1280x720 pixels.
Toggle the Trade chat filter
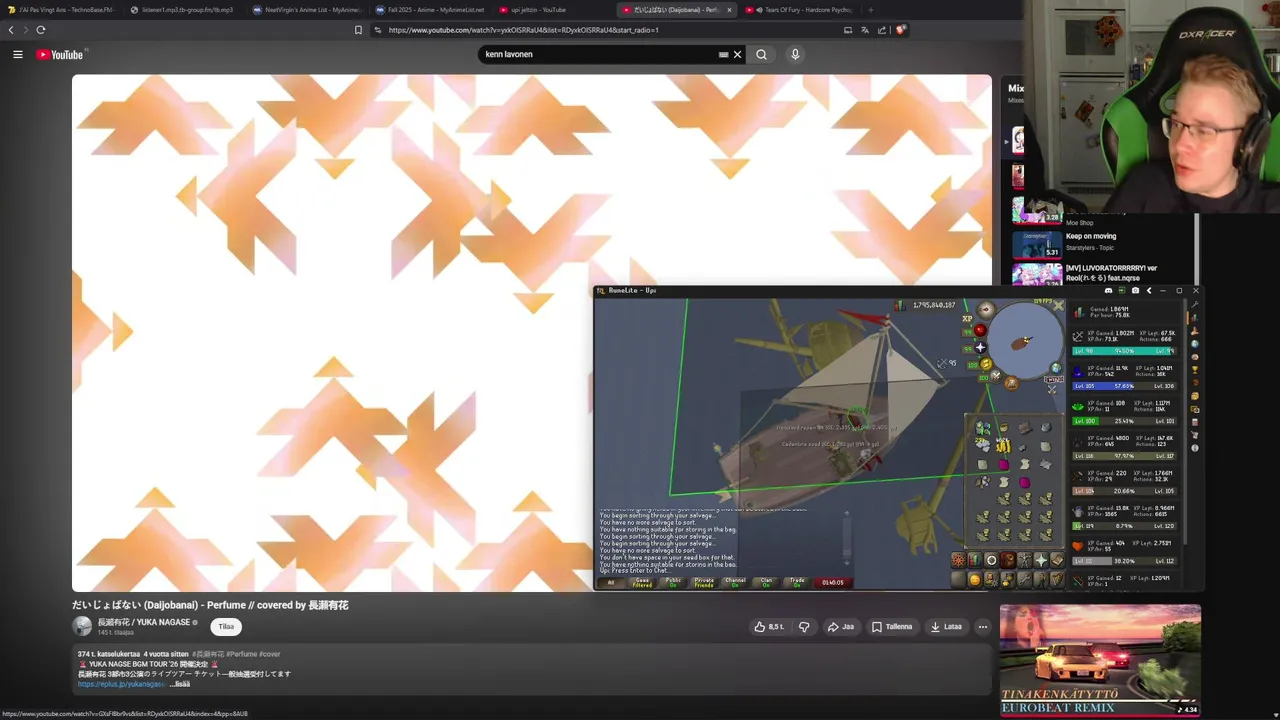pyautogui.click(x=797, y=582)
